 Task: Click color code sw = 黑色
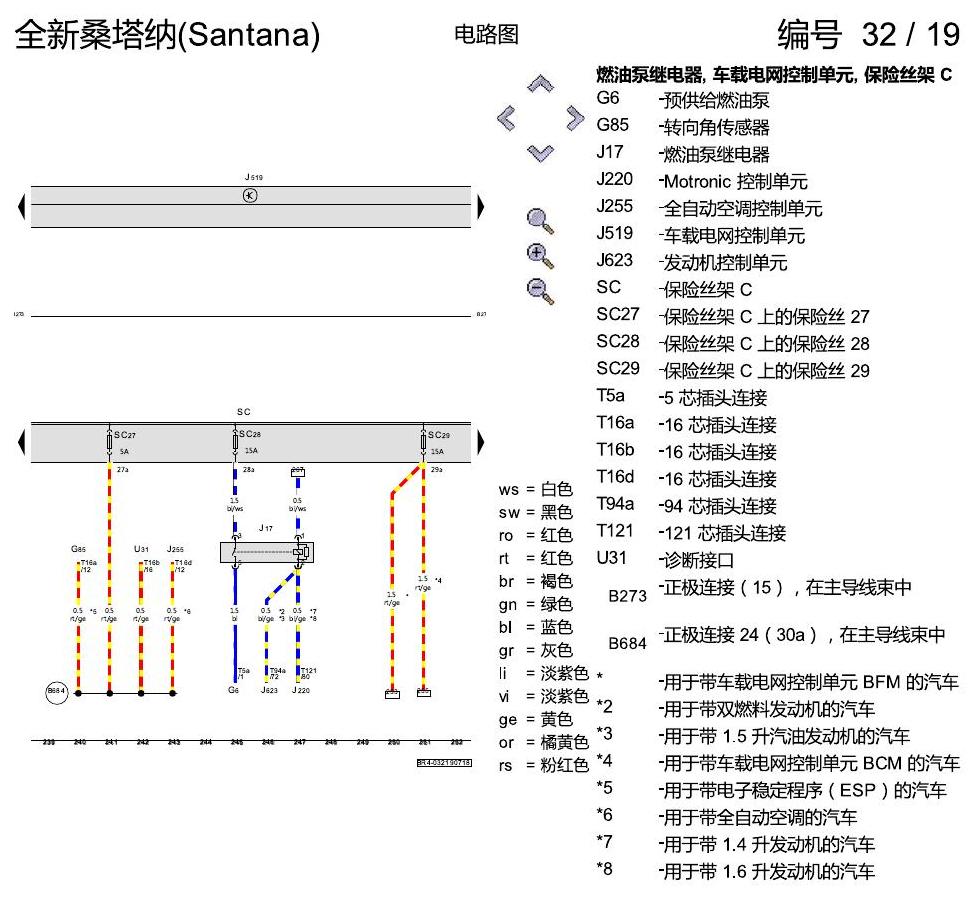pyautogui.click(x=536, y=512)
